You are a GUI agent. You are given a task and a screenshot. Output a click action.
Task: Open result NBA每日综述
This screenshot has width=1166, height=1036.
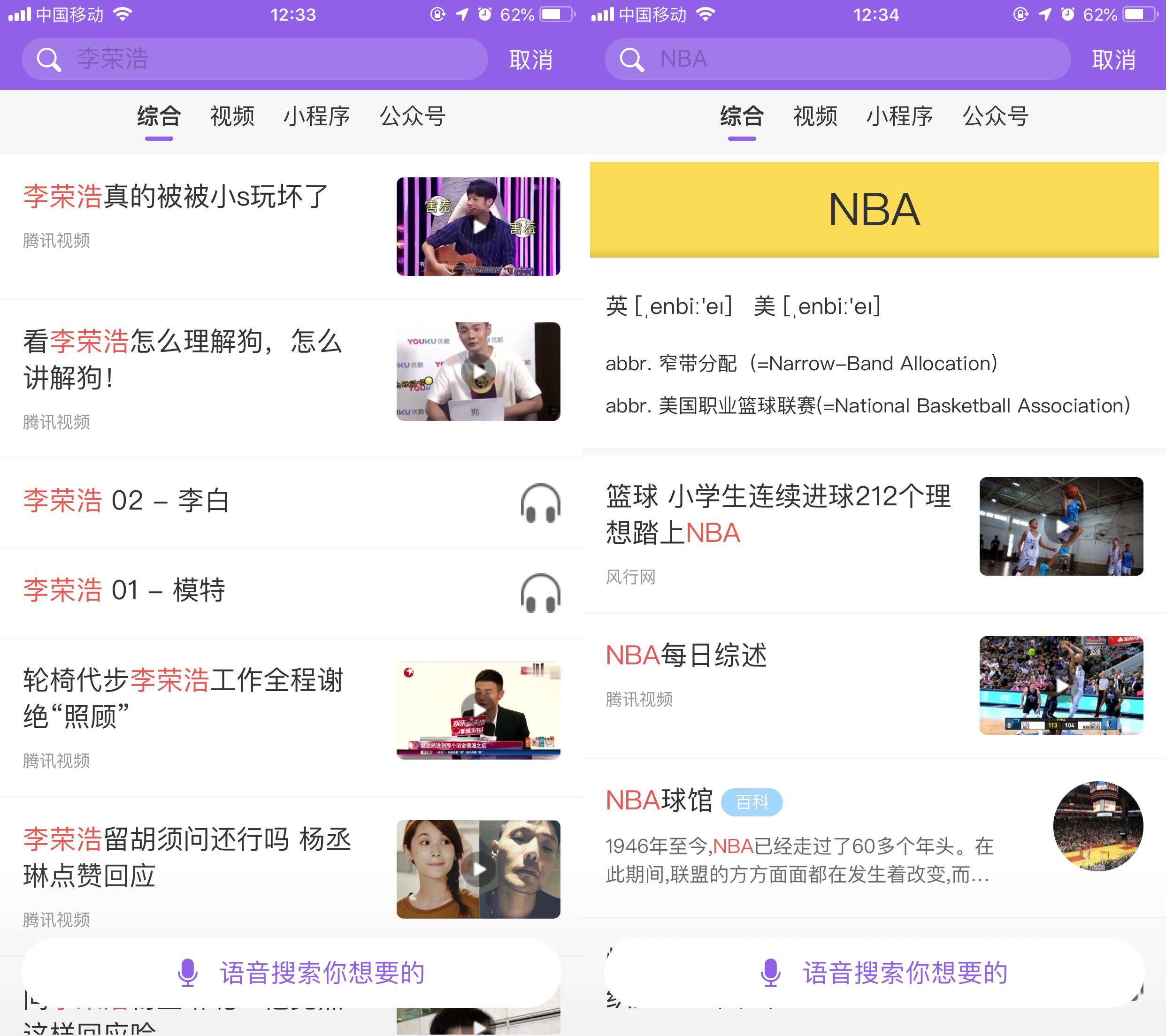(x=686, y=655)
